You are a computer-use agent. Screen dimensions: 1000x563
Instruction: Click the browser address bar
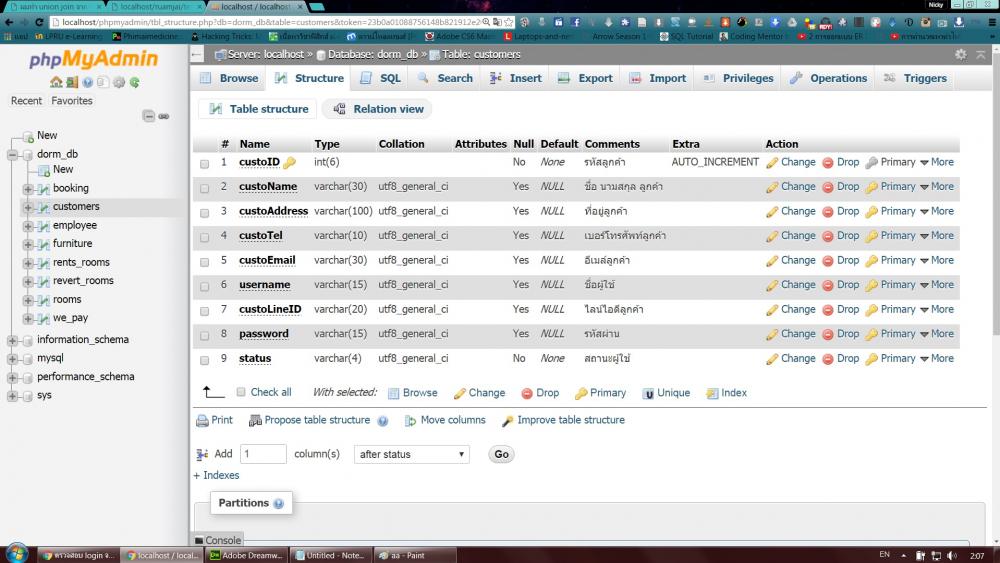click(x=273, y=22)
